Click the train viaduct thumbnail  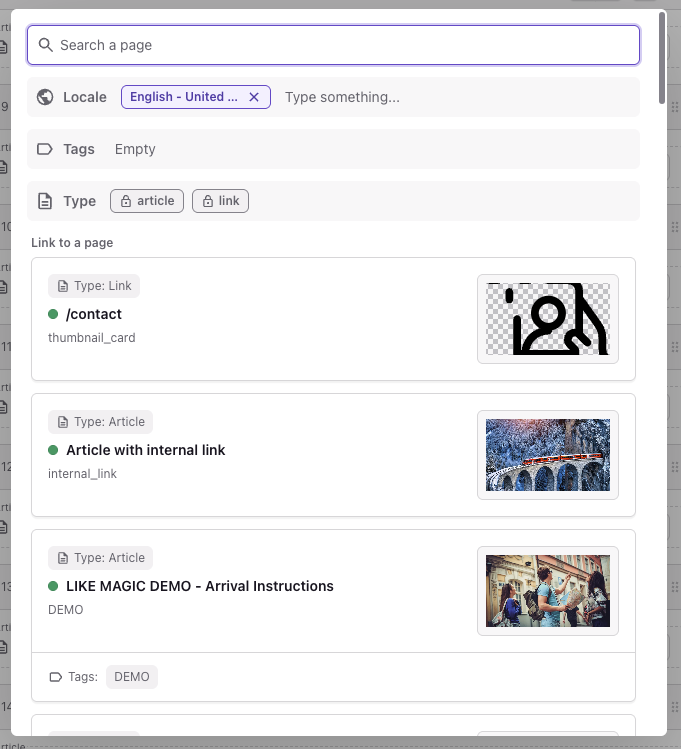[548, 455]
